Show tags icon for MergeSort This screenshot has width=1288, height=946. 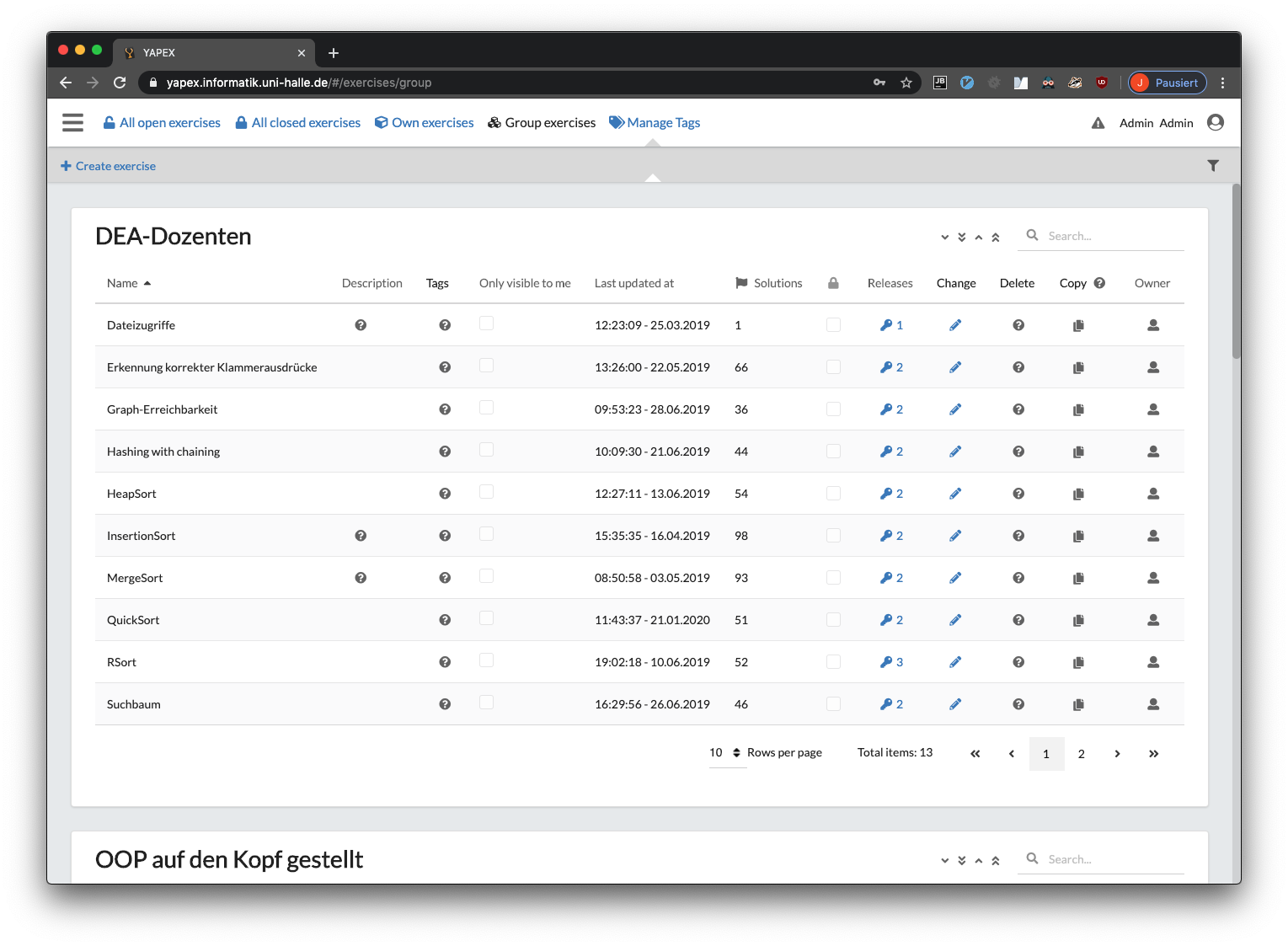[x=445, y=578]
